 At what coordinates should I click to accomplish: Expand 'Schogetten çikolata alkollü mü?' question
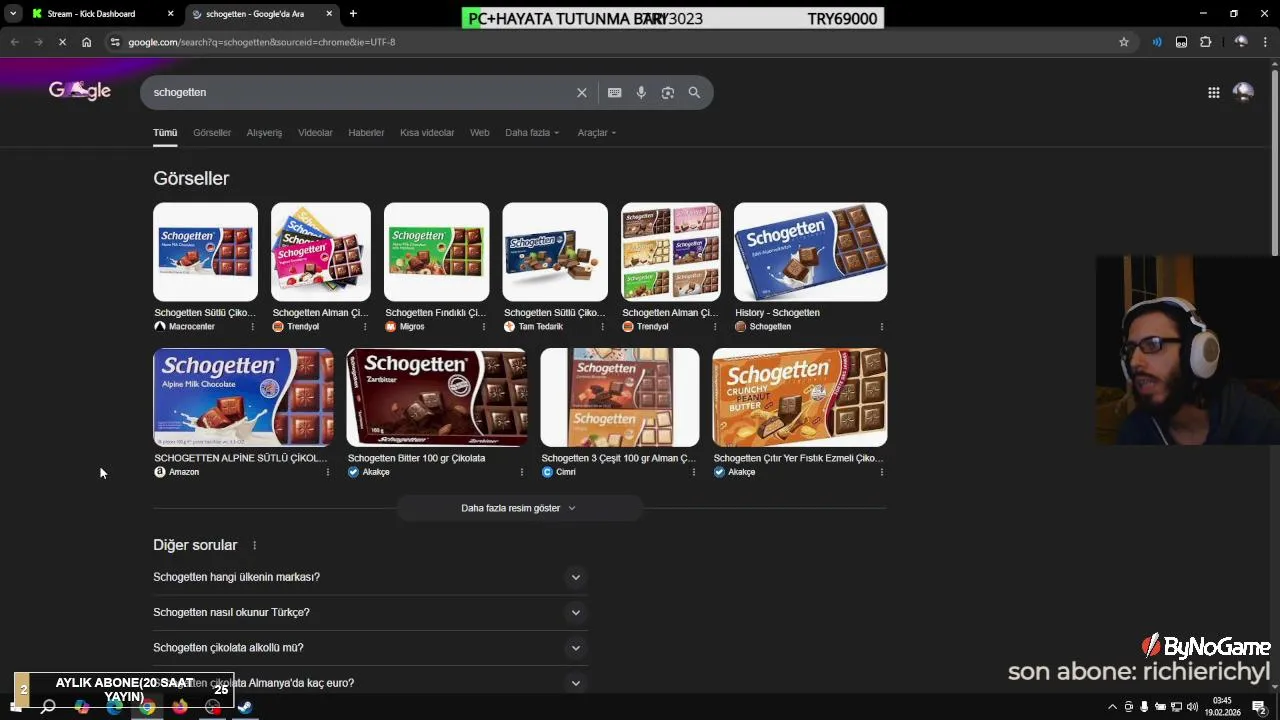coord(370,648)
